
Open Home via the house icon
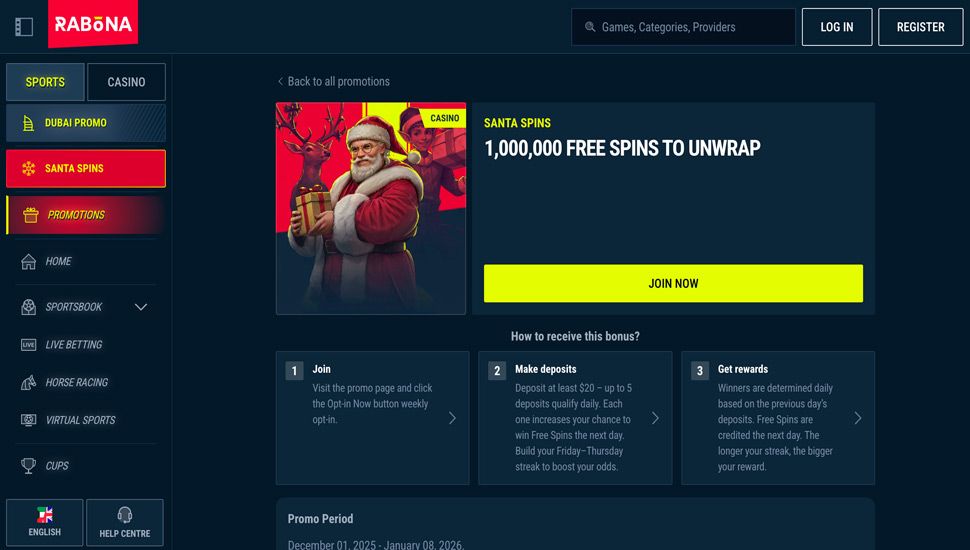[x=28, y=262]
